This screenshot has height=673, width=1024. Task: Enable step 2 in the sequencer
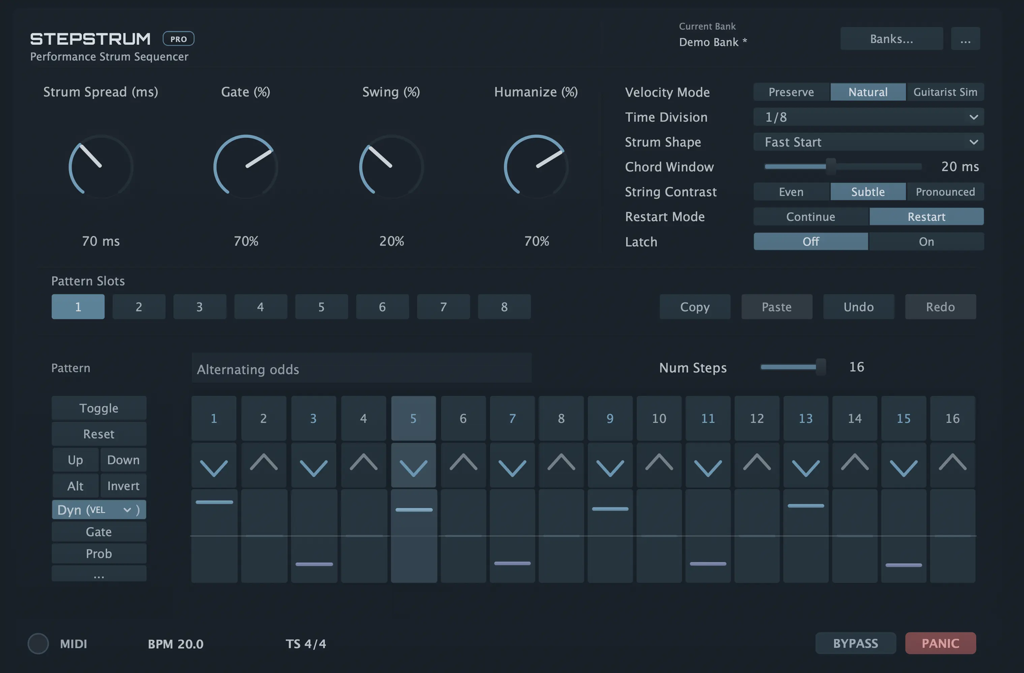pyautogui.click(x=264, y=418)
